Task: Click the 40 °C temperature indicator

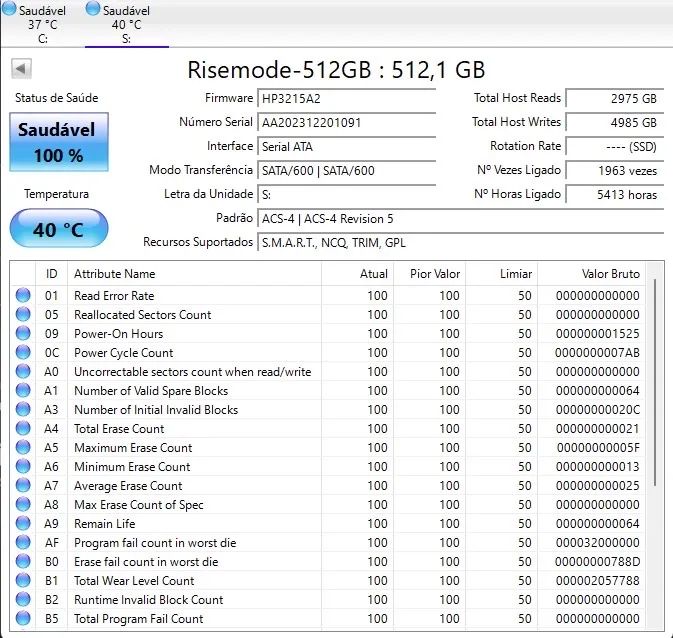Action: [x=59, y=228]
